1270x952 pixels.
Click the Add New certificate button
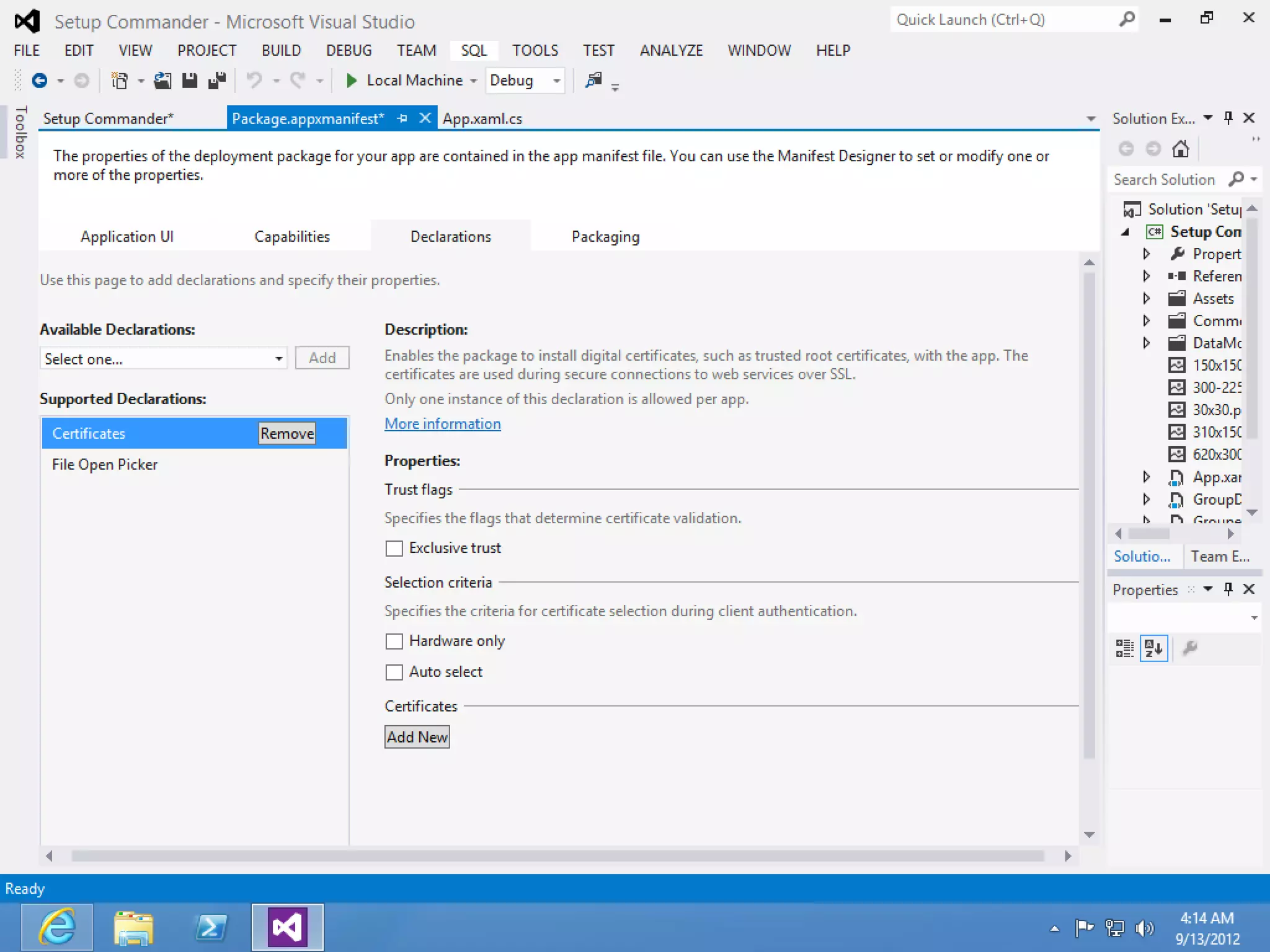tap(417, 737)
